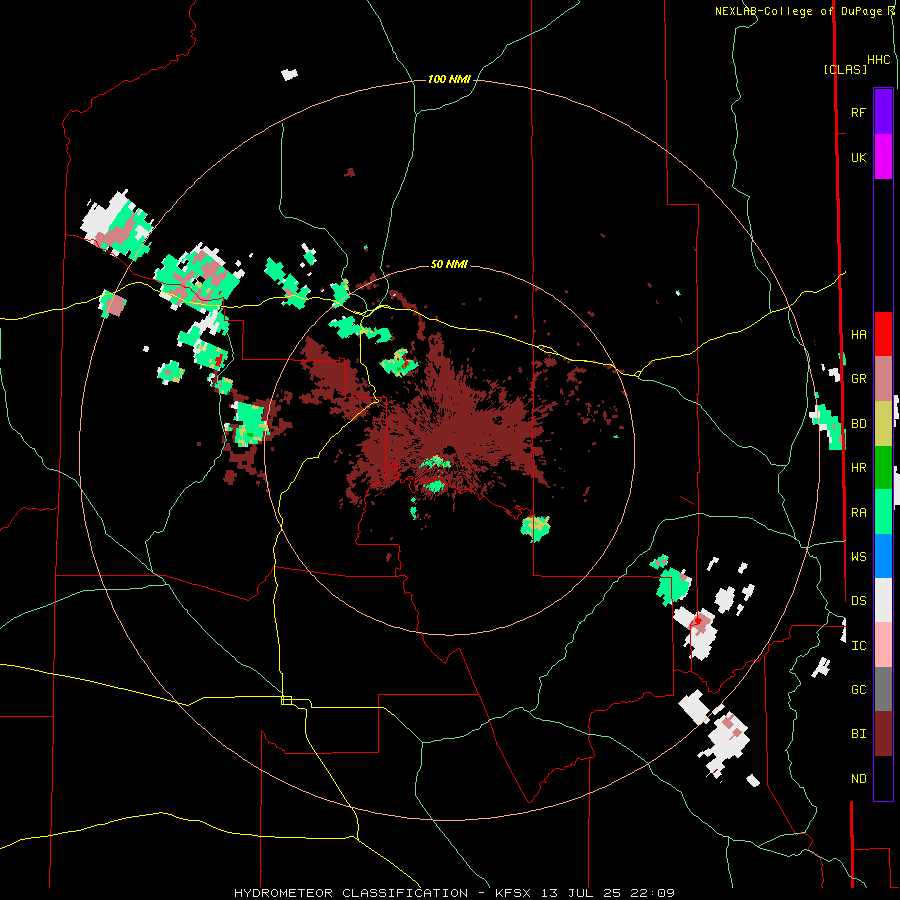Viewport: 900px width, 900px height.
Task: Click the purple RF legend color swatch
Action: (883, 112)
